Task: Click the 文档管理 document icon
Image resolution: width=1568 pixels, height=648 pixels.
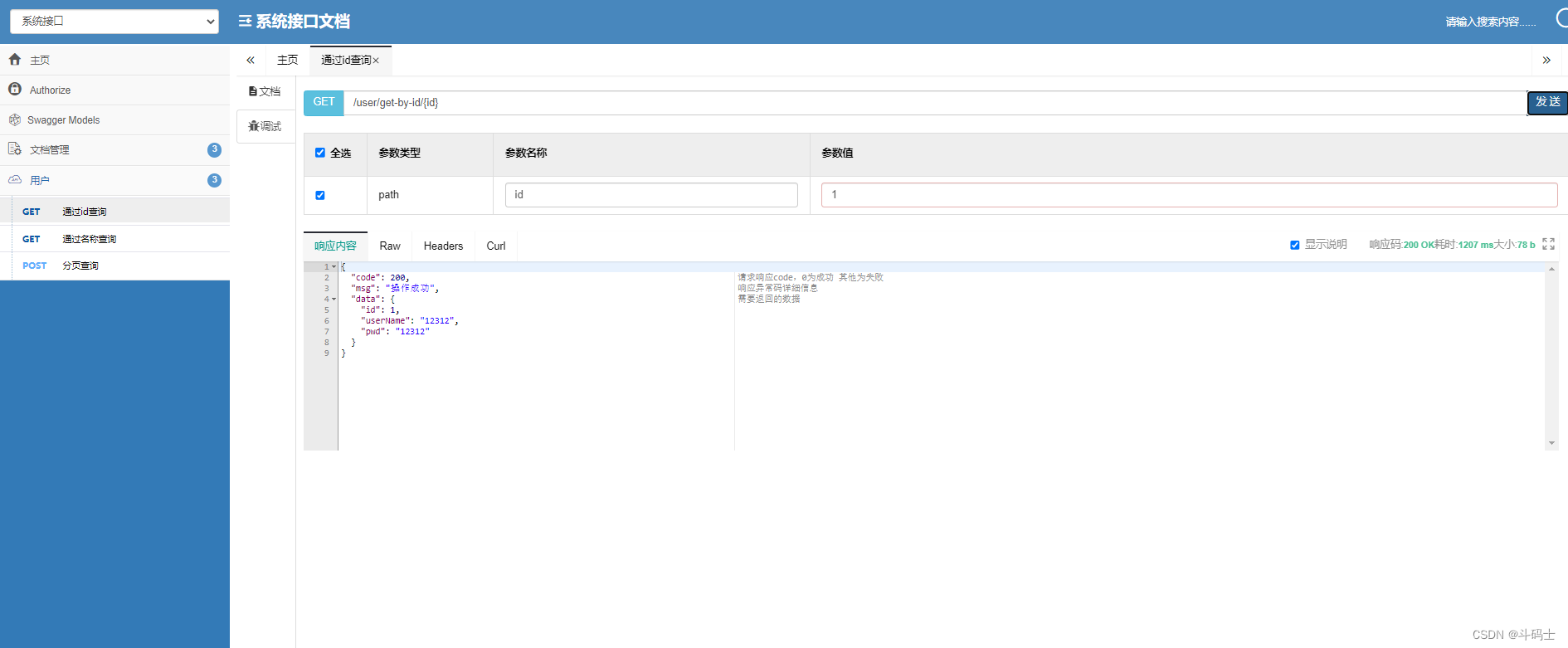Action: pos(15,149)
